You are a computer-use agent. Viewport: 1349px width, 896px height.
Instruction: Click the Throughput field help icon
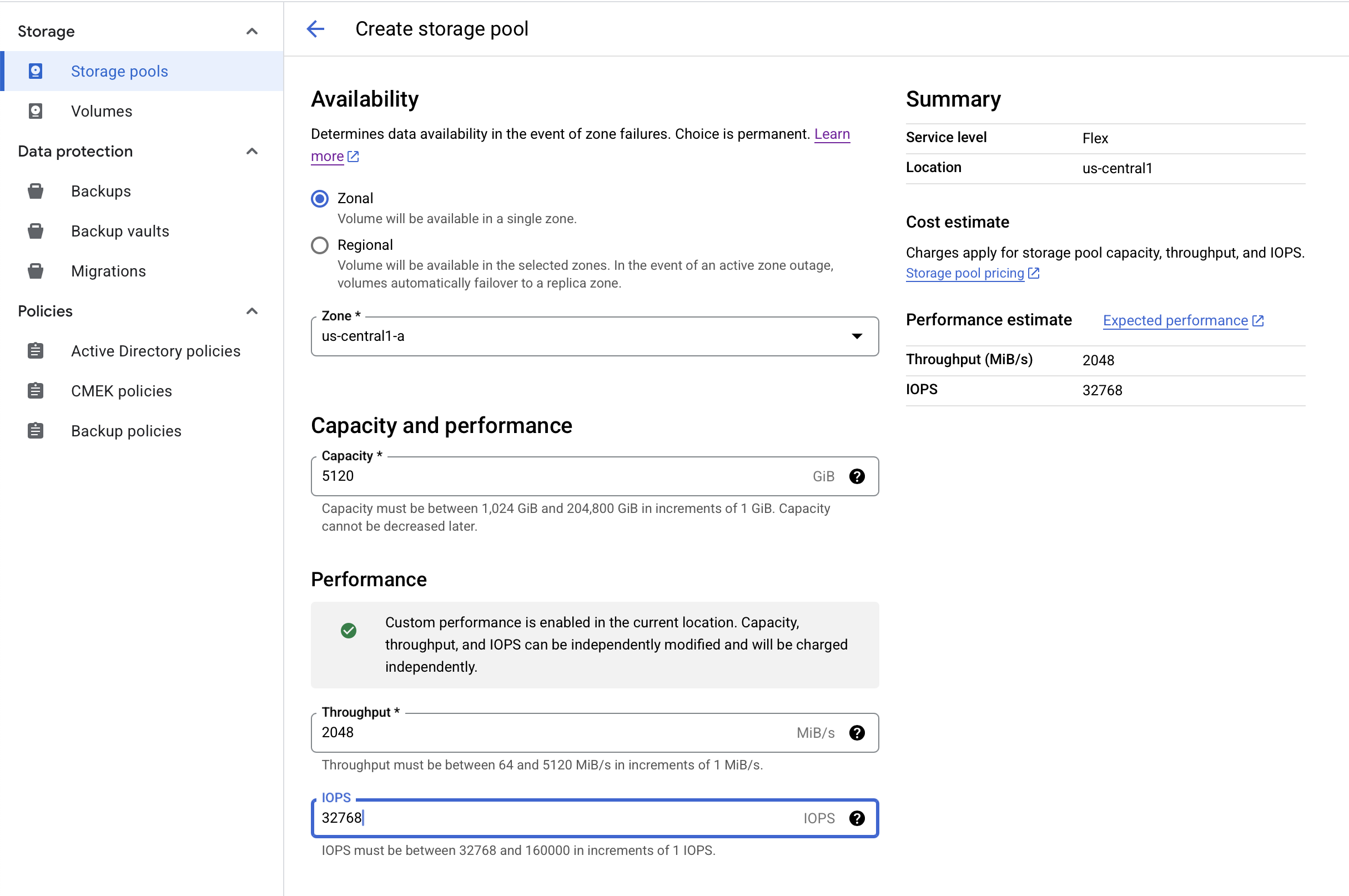(857, 733)
